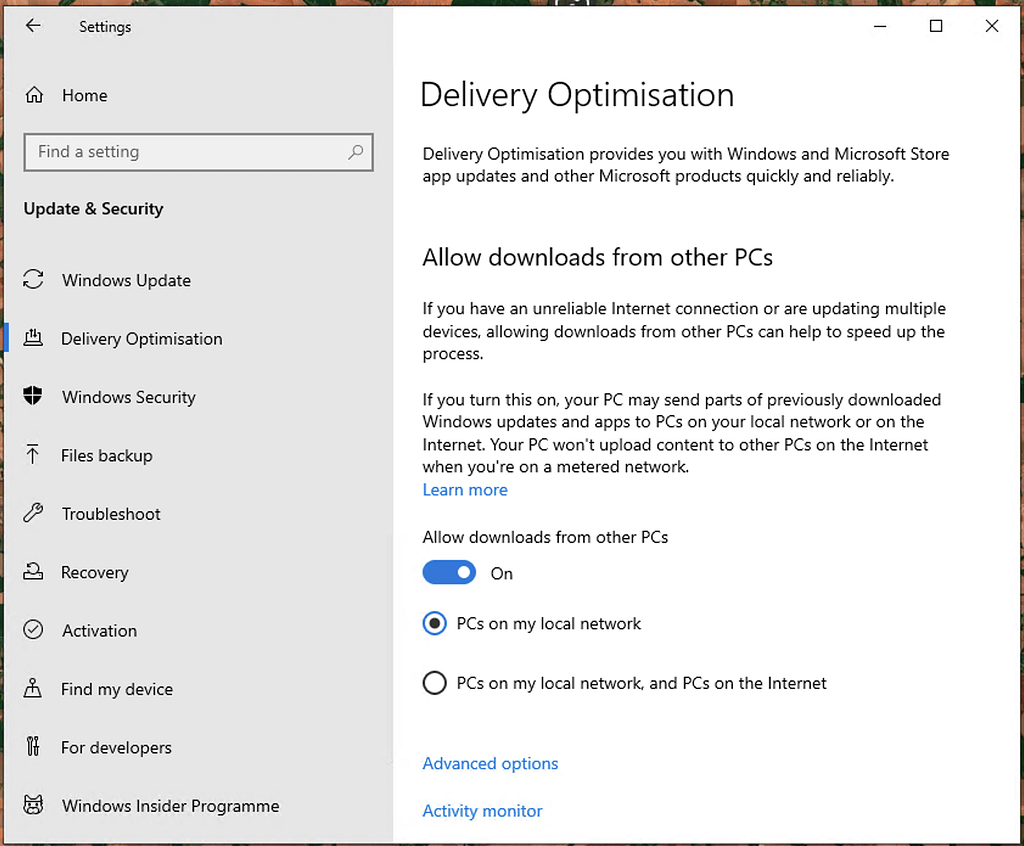The image size is (1024, 846).
Task: Click the Activation checkmark circle icon
Action: click(x=33, y=630)
